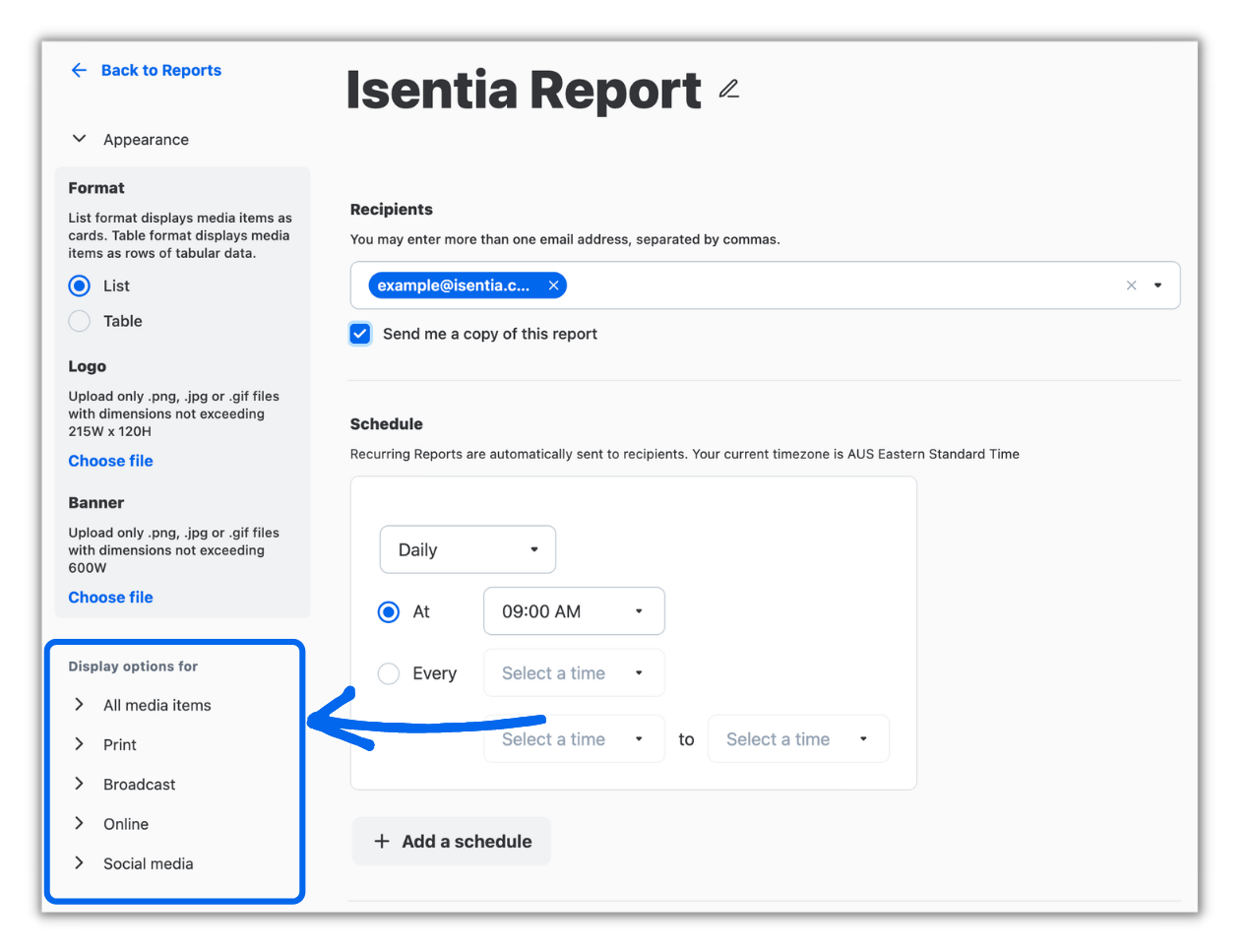Click the Broadcast label in display options
Screen dimensions: 1248x952
pos(140,785)
